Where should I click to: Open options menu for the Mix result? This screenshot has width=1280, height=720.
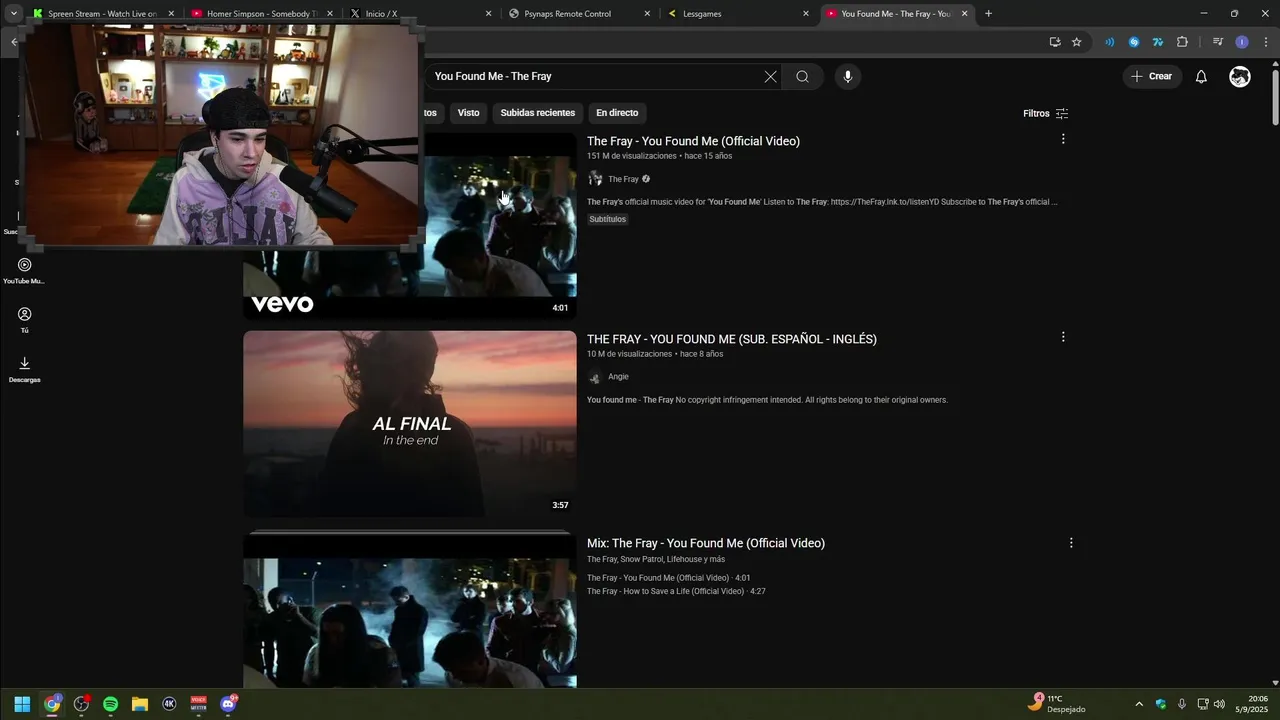(x=1071, y=543)
